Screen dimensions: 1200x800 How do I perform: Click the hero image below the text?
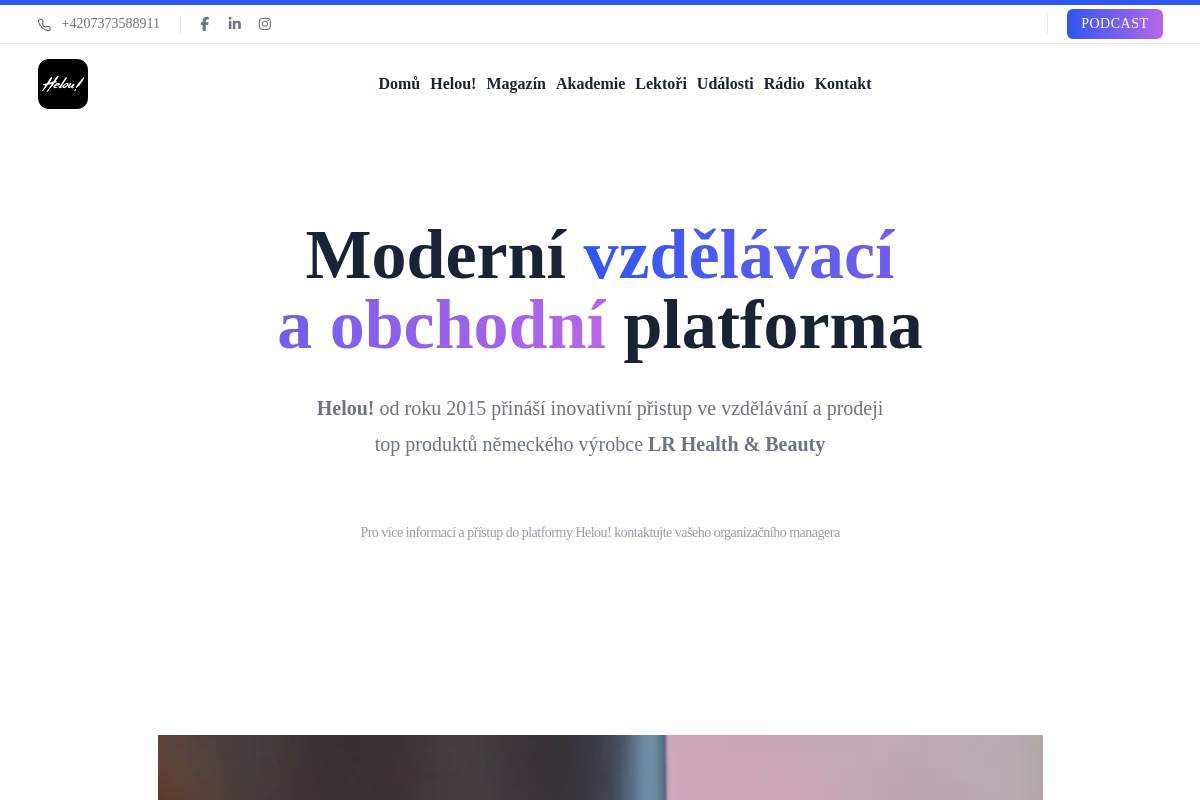tap(600, 767)
